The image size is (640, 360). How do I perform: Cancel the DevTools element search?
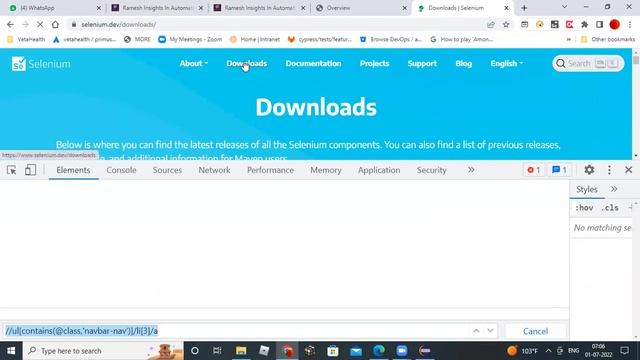(536, 331)
